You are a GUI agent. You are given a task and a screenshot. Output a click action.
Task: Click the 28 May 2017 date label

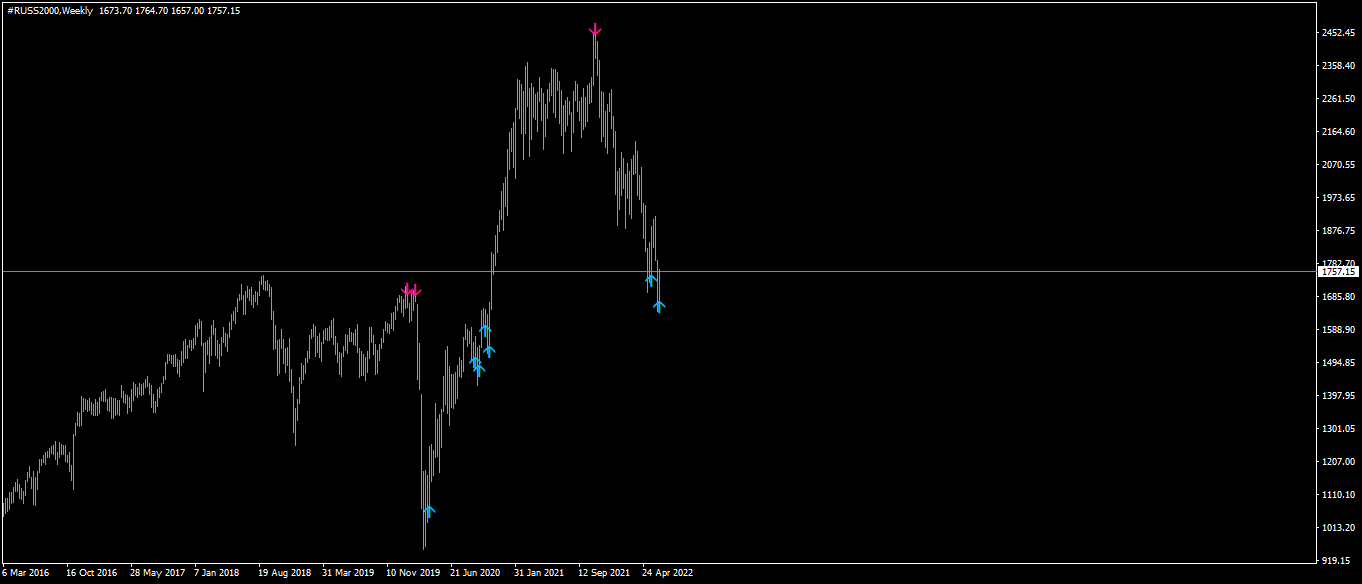[157, 574]
